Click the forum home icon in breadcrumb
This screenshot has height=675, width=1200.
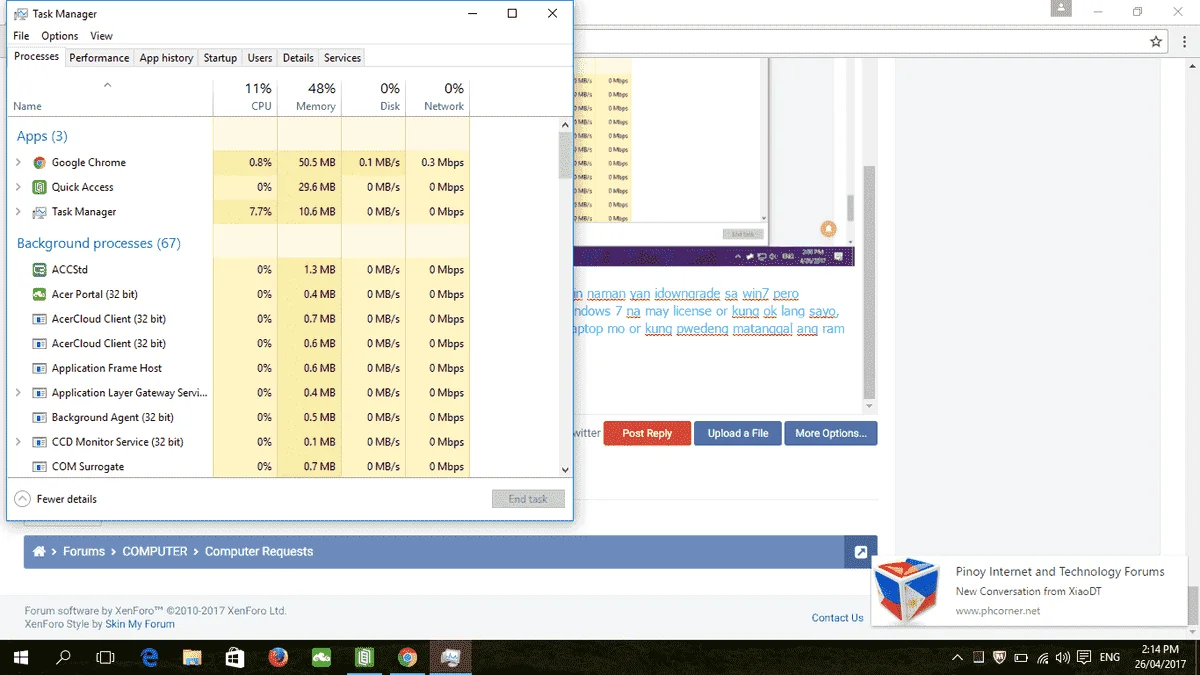[x=39, y=551]
